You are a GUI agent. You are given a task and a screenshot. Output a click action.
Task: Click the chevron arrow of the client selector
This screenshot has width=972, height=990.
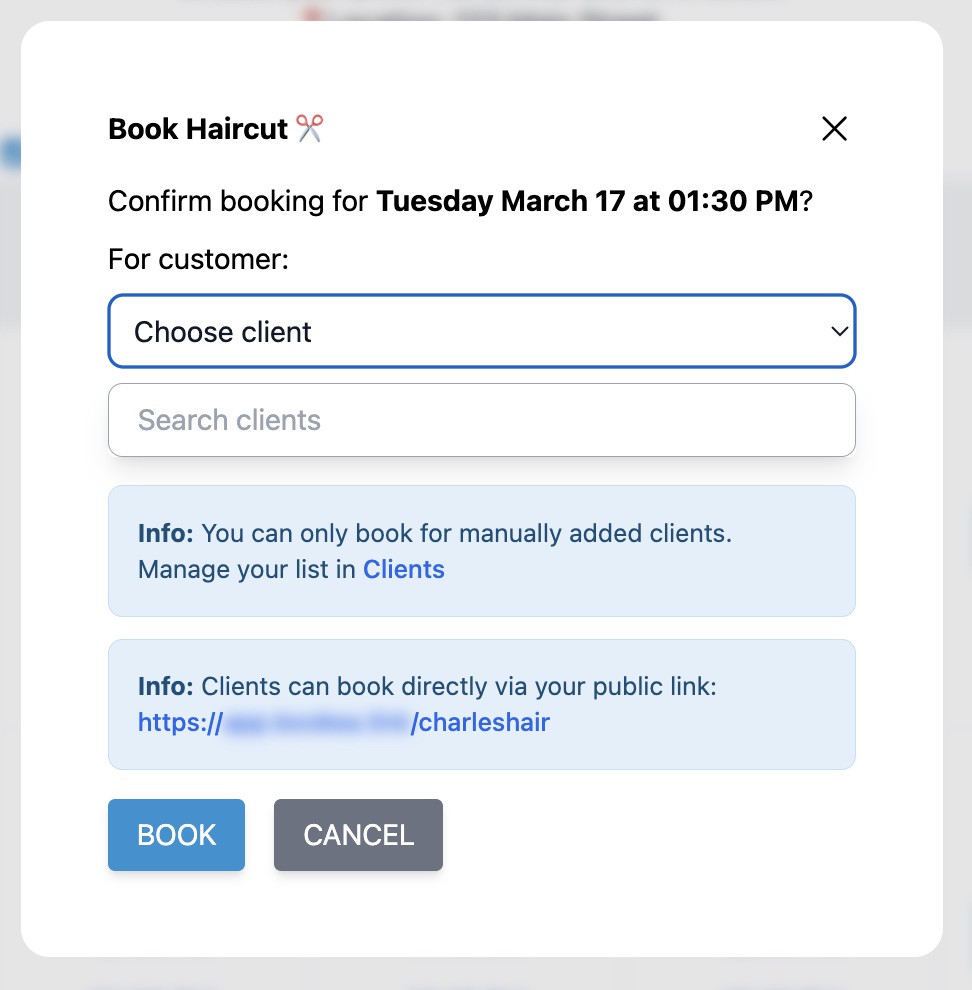839,331
